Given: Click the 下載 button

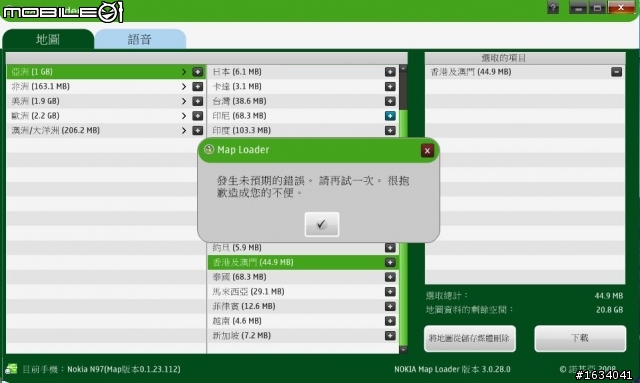Looking at the screenshot, I should (580, 338).
